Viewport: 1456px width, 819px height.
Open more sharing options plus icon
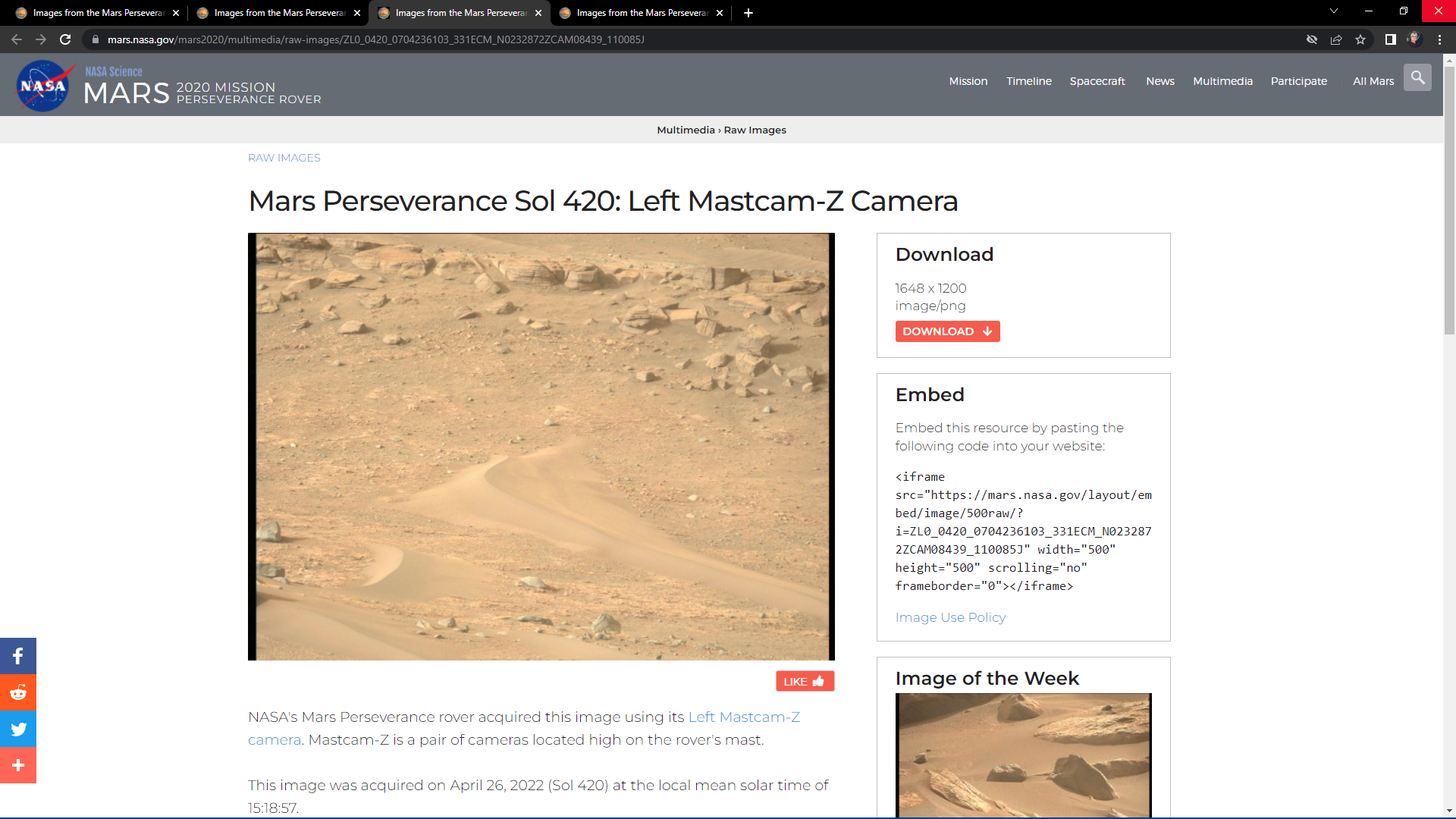[x=18, y=765]
